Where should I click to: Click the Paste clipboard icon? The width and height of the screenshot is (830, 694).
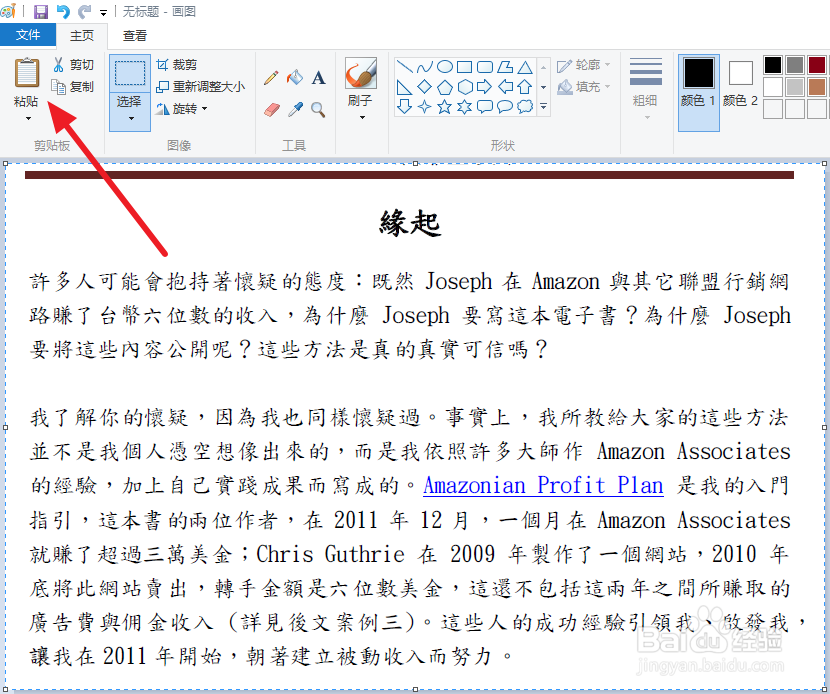coord(26,73)
